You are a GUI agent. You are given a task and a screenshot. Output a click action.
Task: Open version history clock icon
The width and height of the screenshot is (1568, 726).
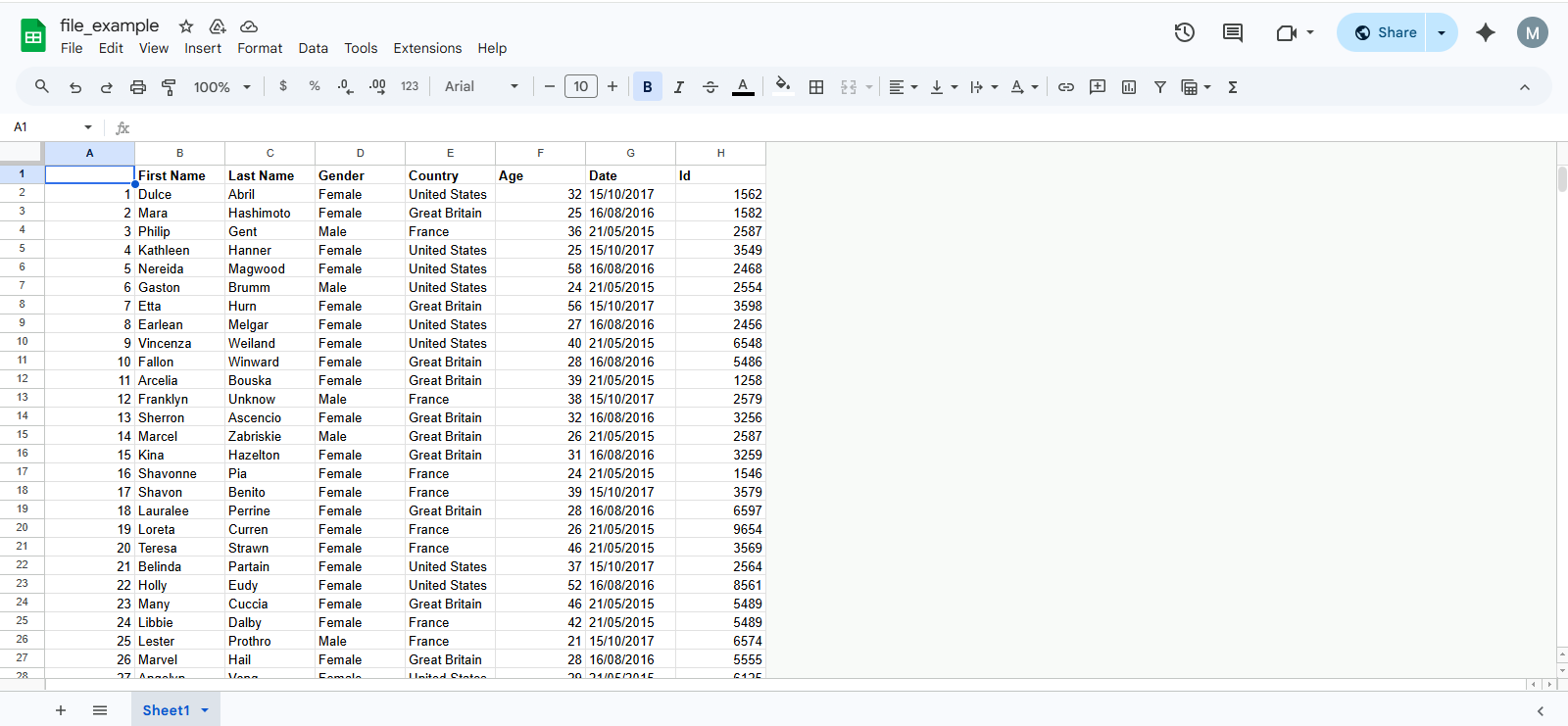tap(1185, 32)
